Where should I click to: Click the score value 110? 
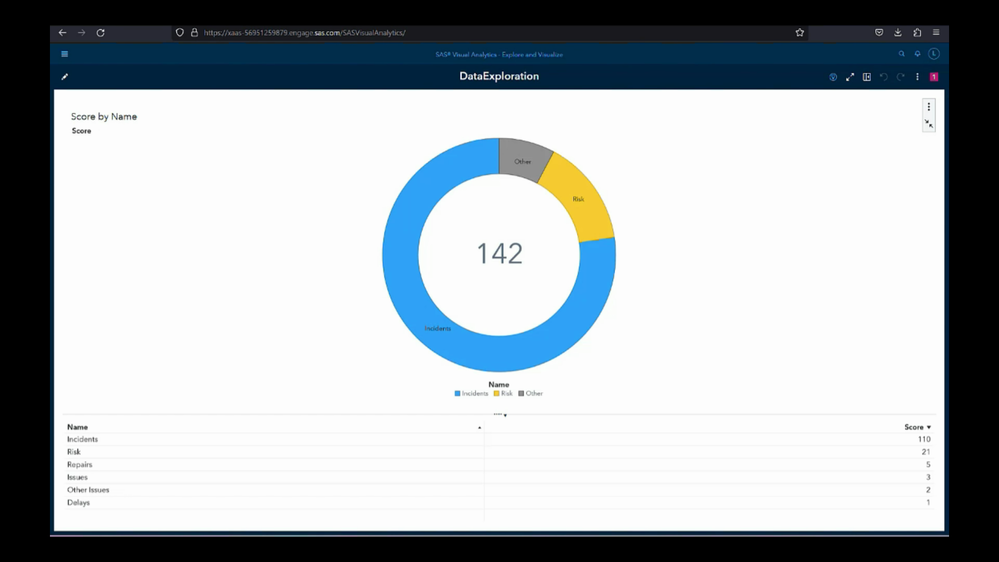[924, 439]
